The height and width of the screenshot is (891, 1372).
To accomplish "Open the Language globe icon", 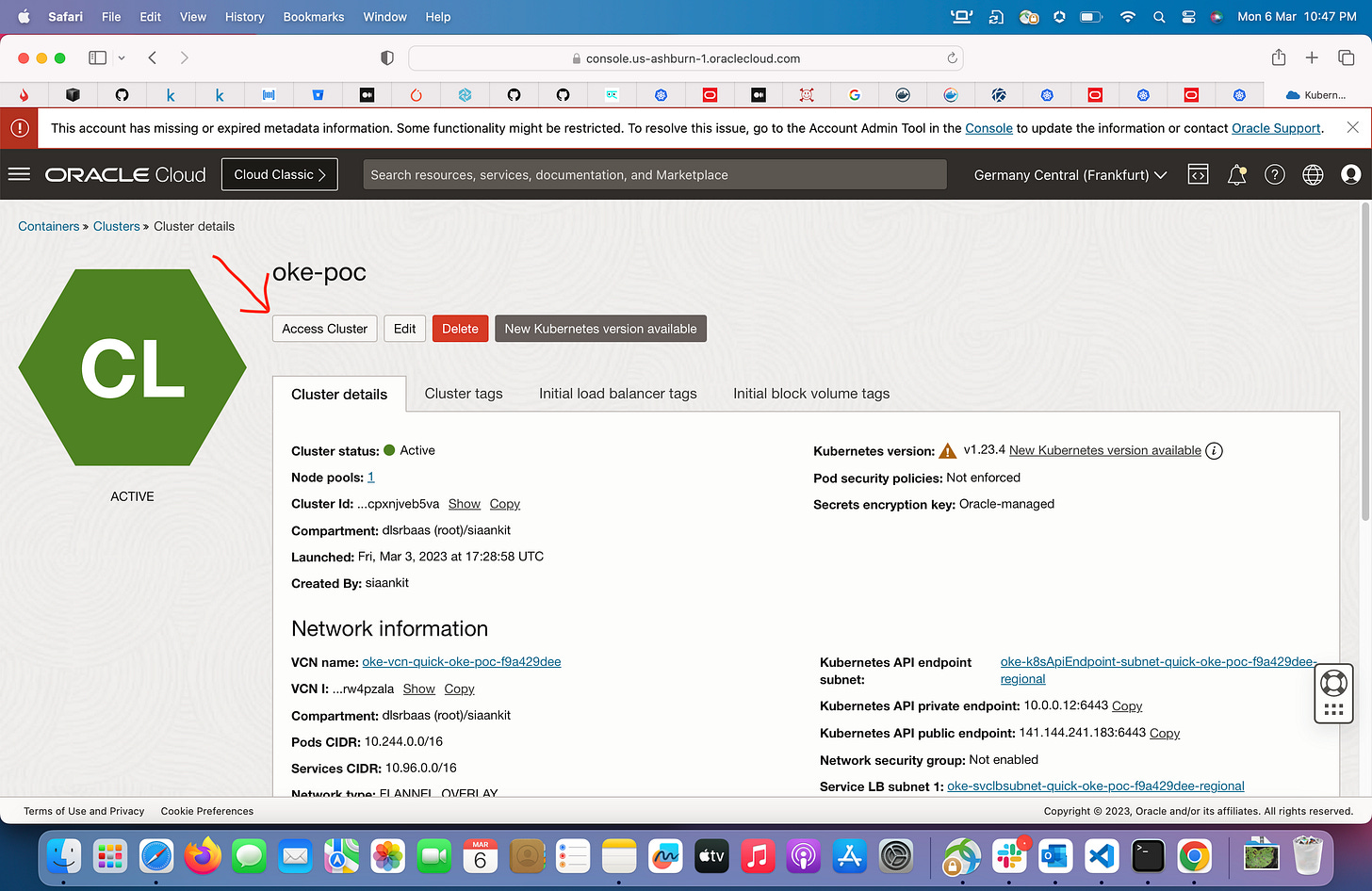I will click(x=1313, y=174).
